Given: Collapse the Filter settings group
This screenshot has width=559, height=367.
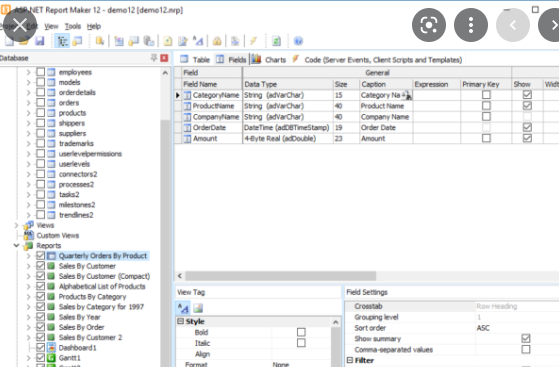Looking at the screenshot, I should 350,360.
